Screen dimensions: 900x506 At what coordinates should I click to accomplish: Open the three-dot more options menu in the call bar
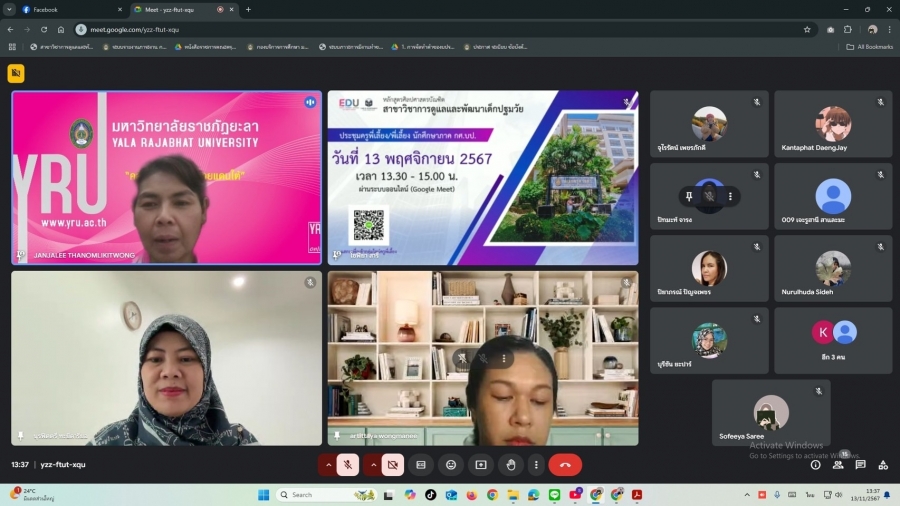(x=536, y=465)
